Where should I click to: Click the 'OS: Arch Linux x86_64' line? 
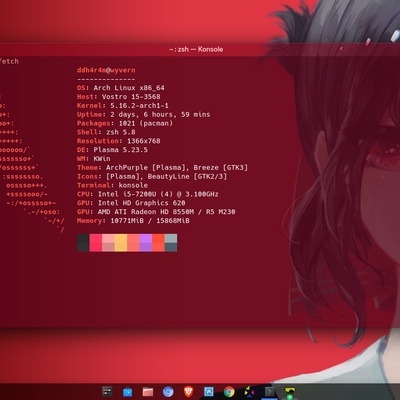point(121,88)
